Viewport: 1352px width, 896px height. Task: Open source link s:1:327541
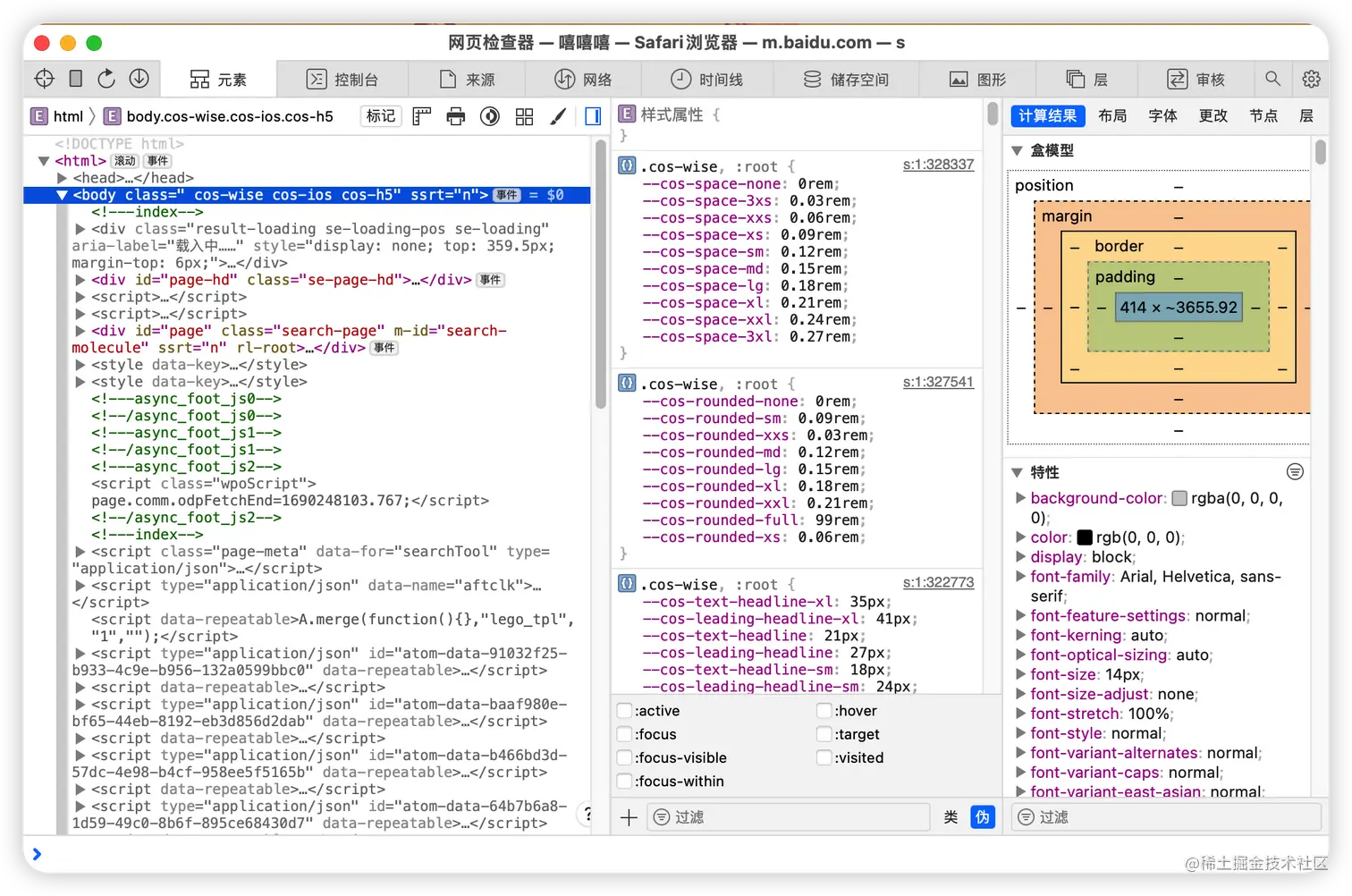coord(938,382)
